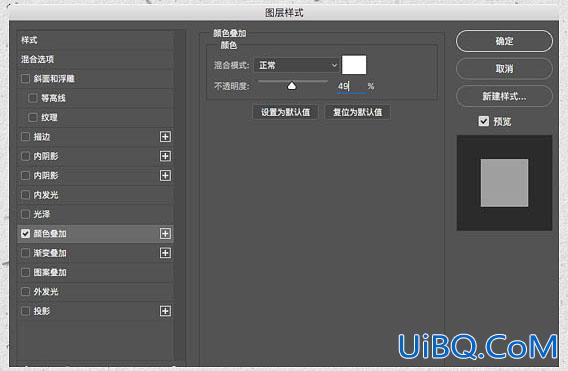
Task: Turn on the 内发光 checkbox
Action: [25, 195]
